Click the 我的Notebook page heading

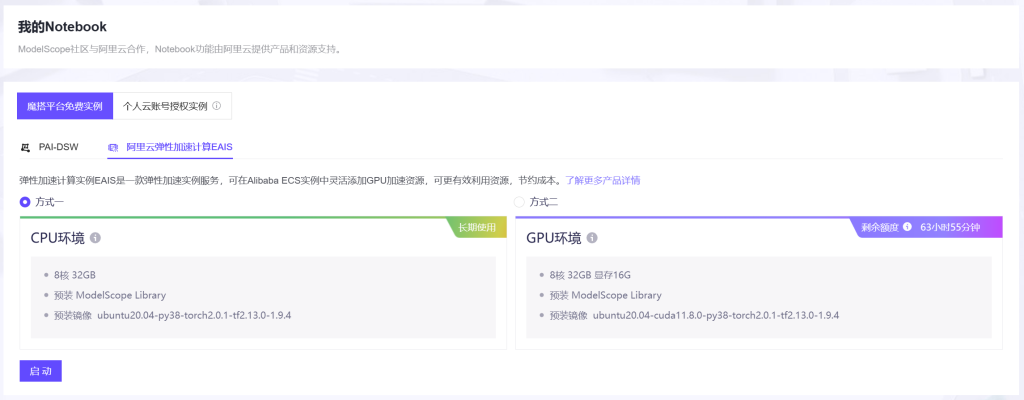click(62, 27)
